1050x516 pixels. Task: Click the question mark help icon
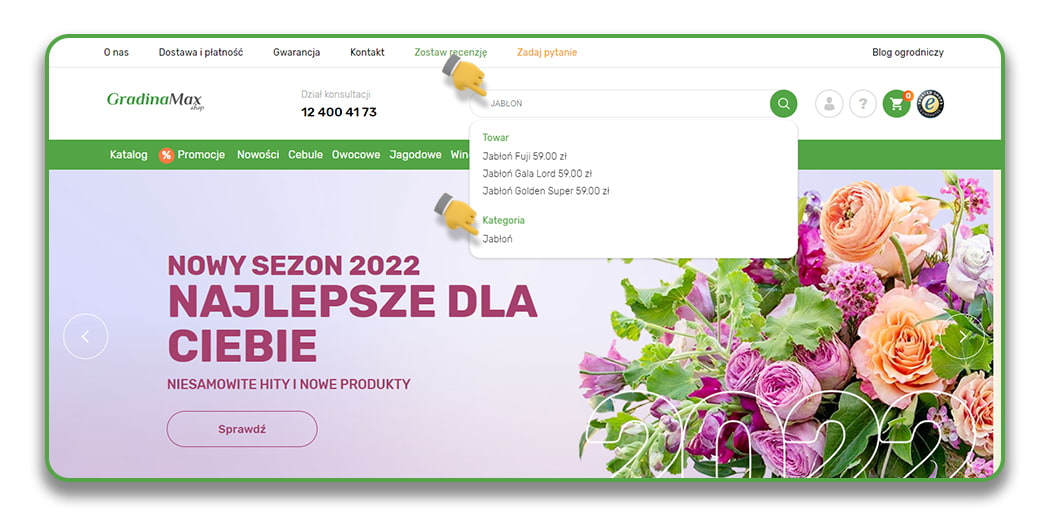862,104
